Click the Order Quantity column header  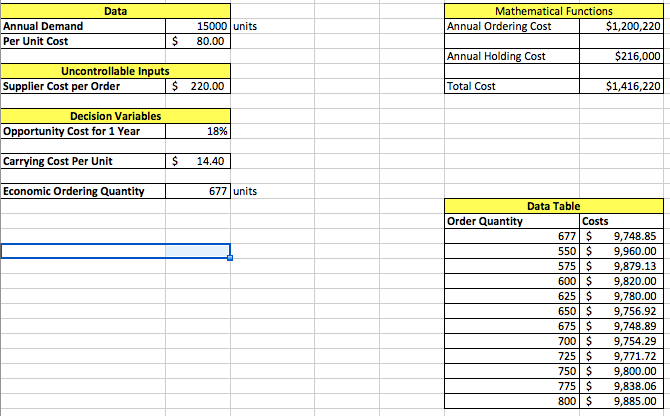point(512,221)
